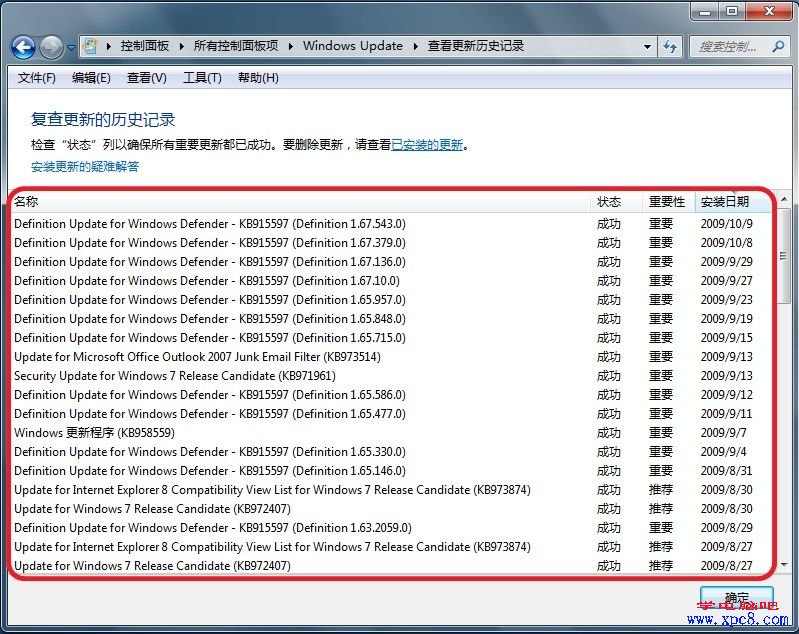
Task: Click the refresh icon beside address bar
Action: 670,46
